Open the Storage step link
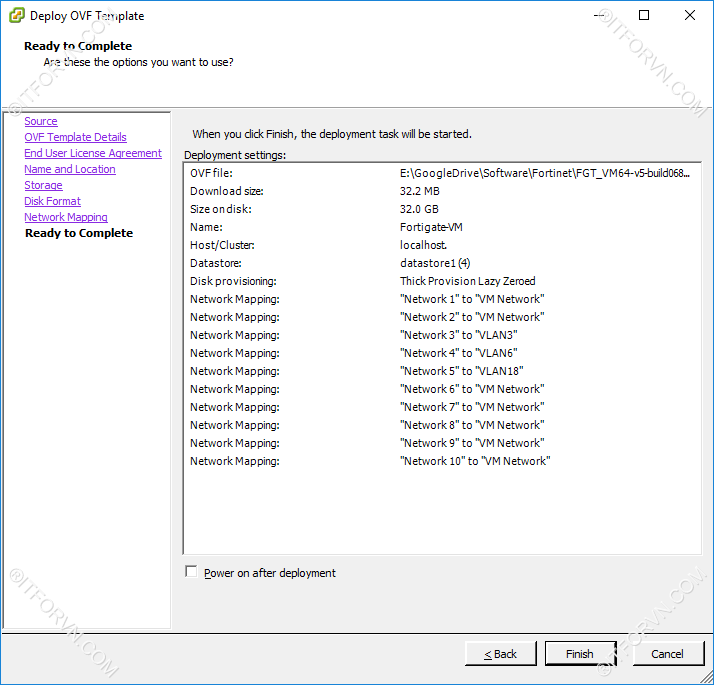The width and height of the screenshot is (714, 685). click(x=43, y=185)
